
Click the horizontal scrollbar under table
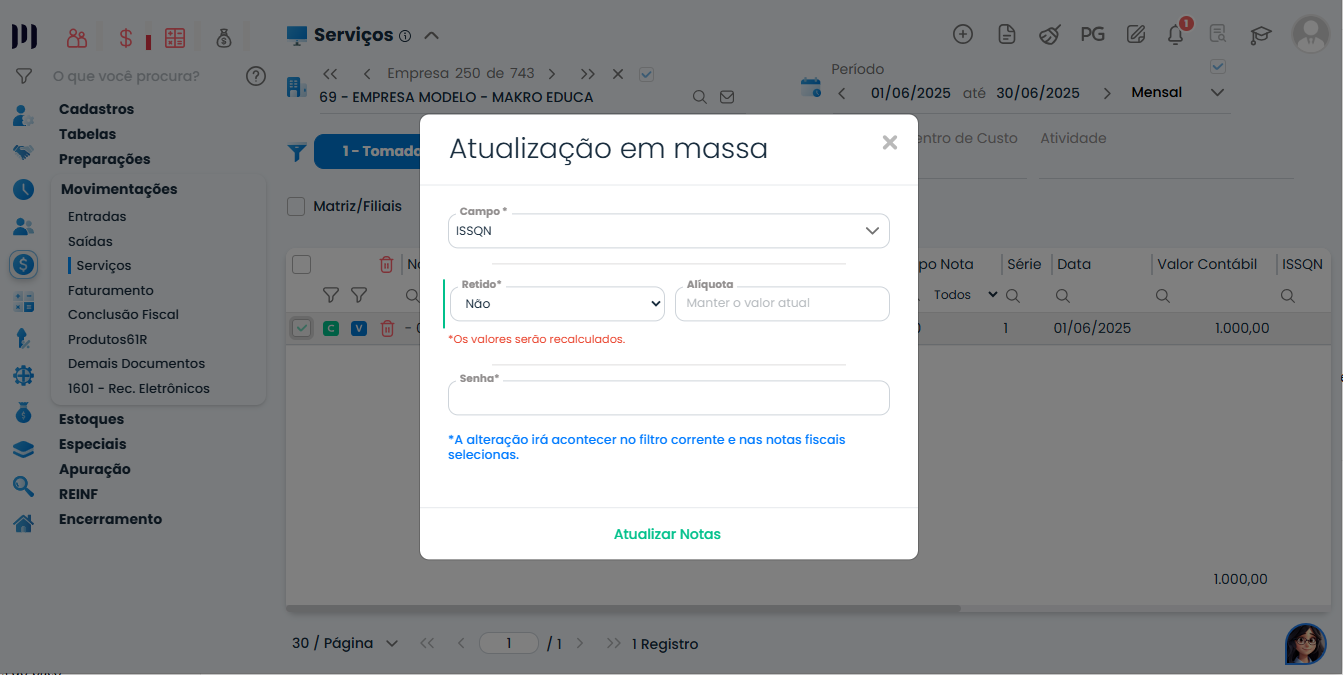click(623, 608)
